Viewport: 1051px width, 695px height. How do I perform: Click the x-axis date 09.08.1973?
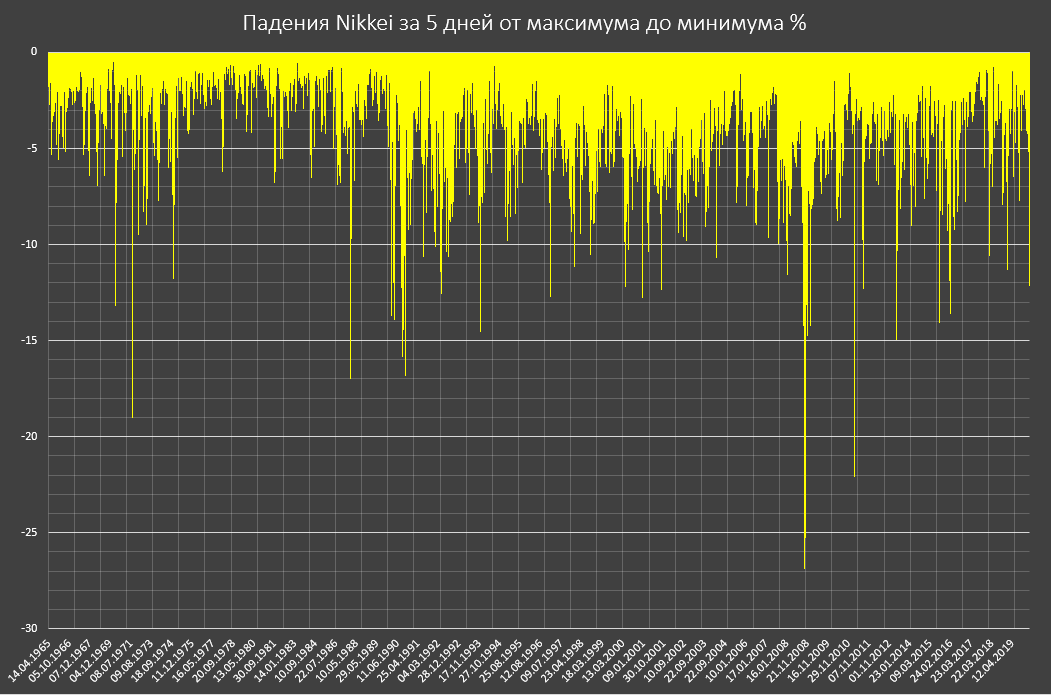pyautogui.click(x=131, y=661)
